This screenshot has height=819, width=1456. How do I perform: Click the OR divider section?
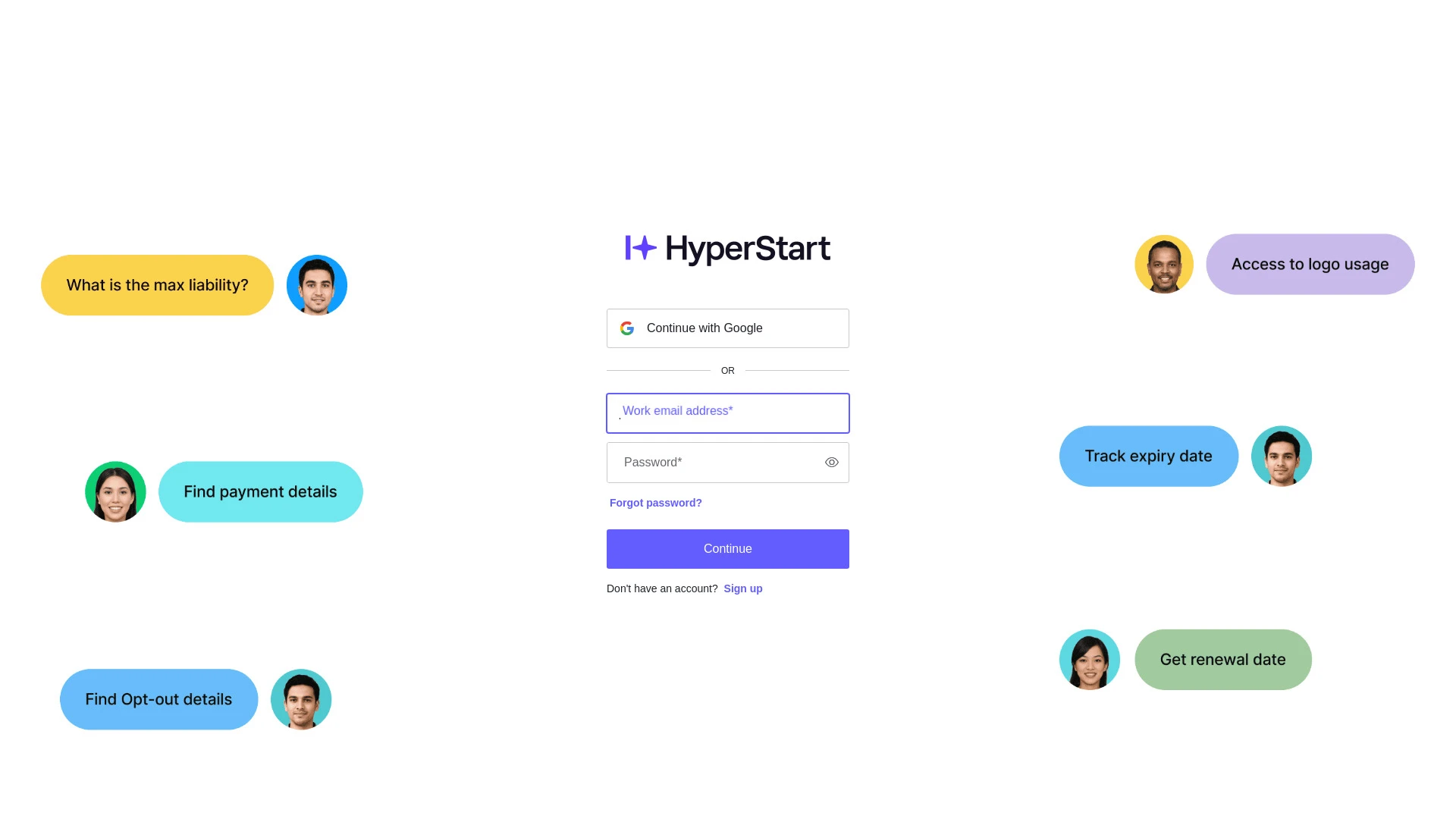[x=728, y=370]
